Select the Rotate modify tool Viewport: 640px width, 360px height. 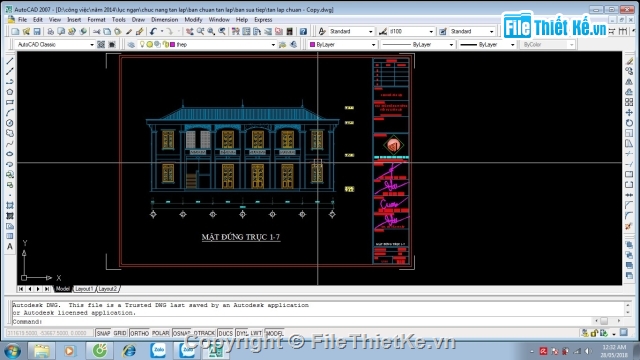click(x=629, y=123)
